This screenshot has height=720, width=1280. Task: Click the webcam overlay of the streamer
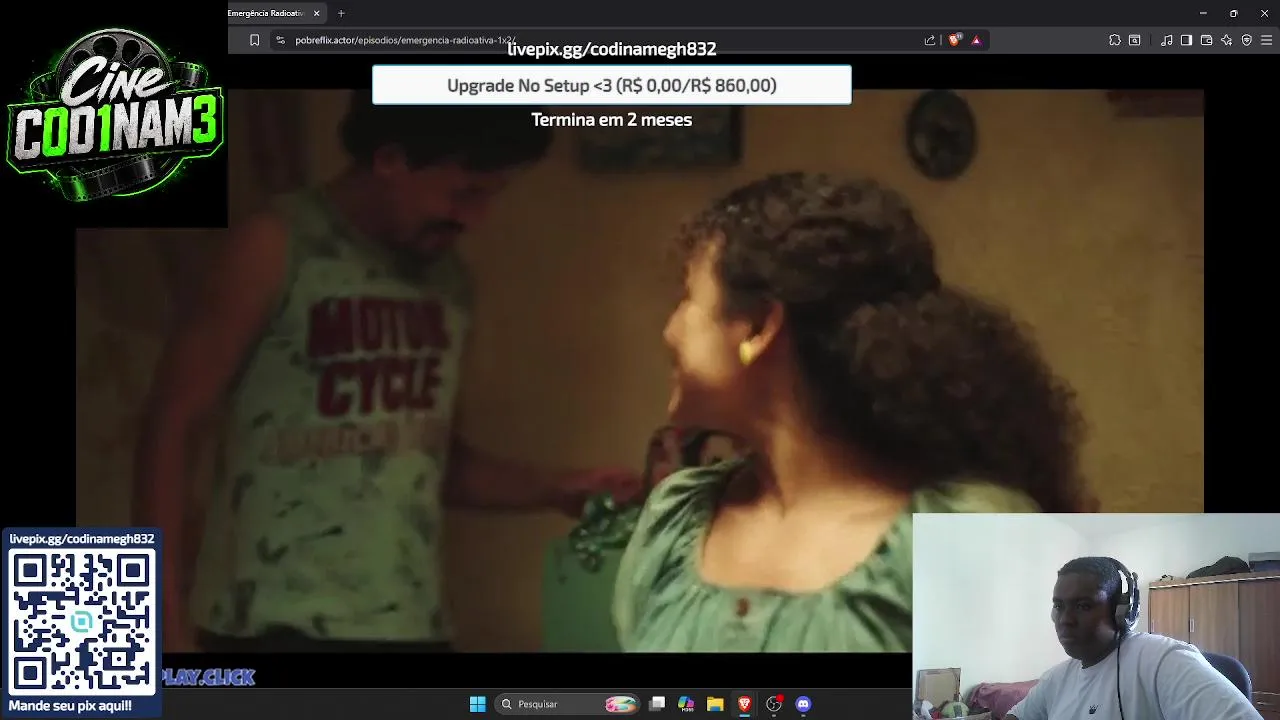pos(1096,617)
